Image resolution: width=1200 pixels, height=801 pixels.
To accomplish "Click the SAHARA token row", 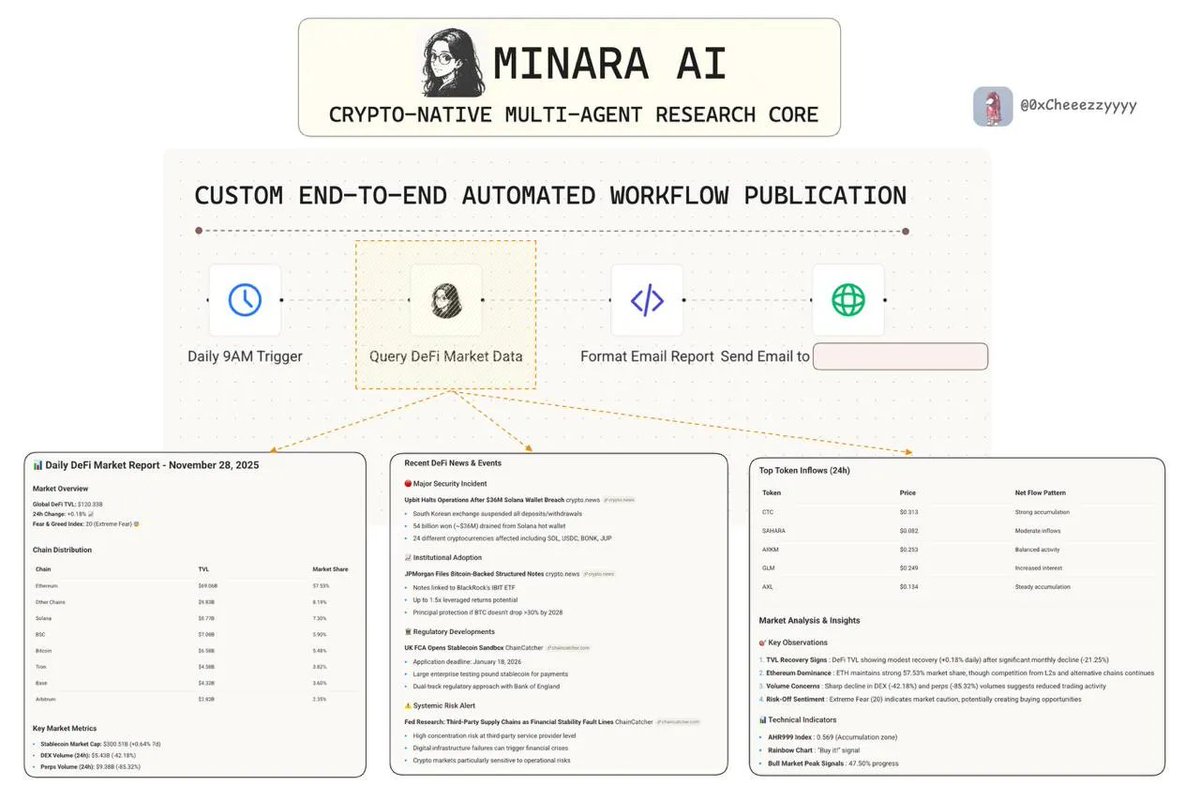I will point(957,531).
